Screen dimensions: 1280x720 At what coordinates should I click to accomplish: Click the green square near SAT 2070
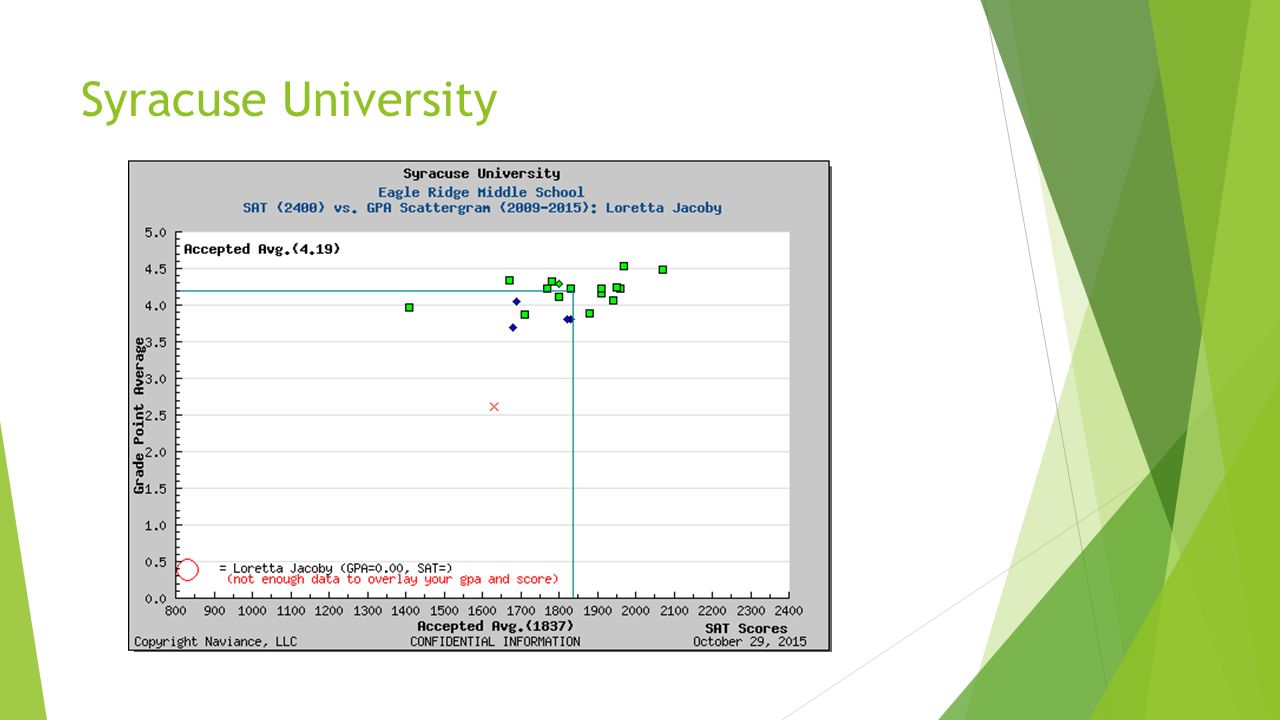[662, 269]
